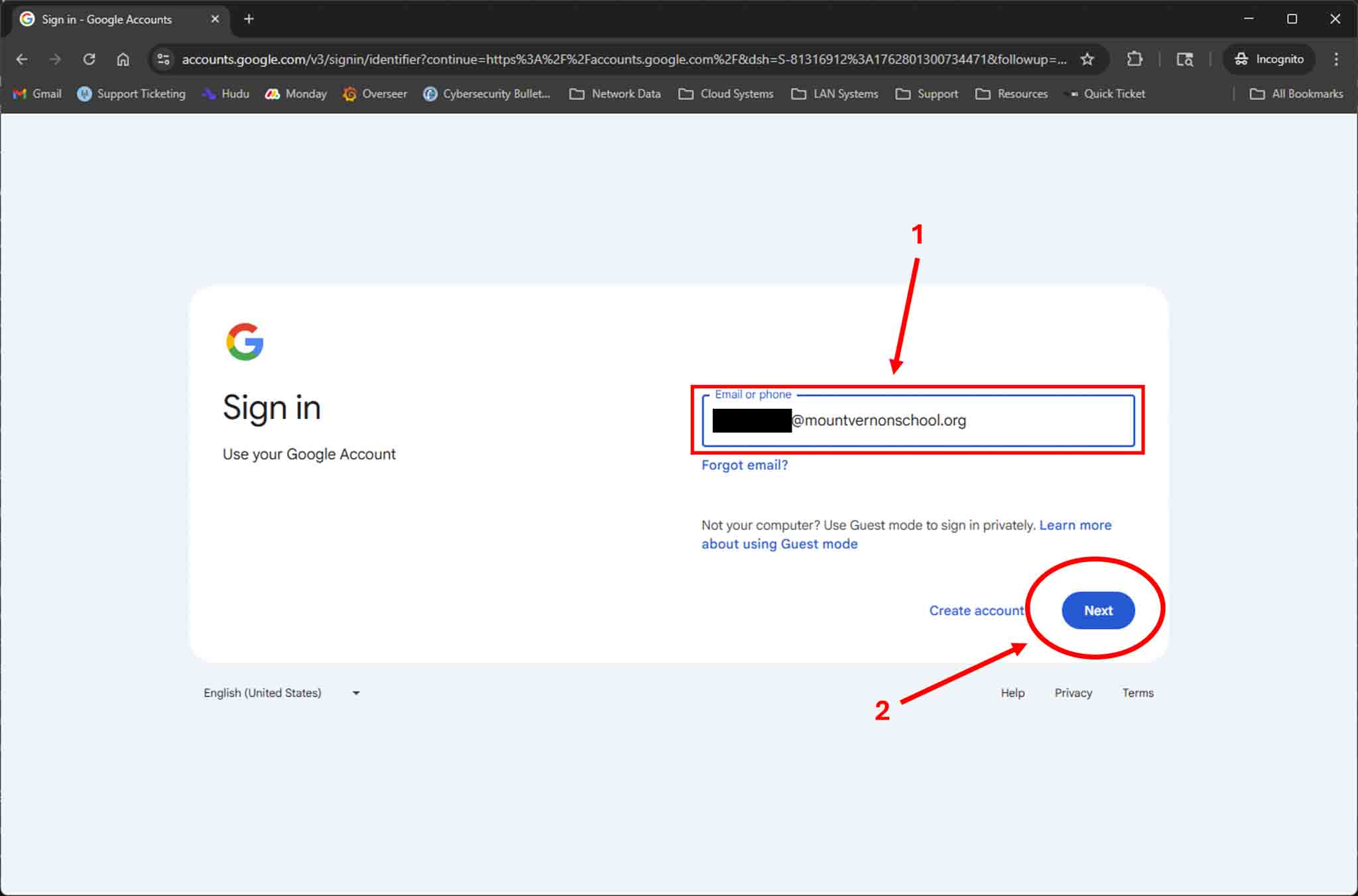
Task: Close the Sign in - Google Accounts tab
Action: pyautogui.click(x=215, y=19)
